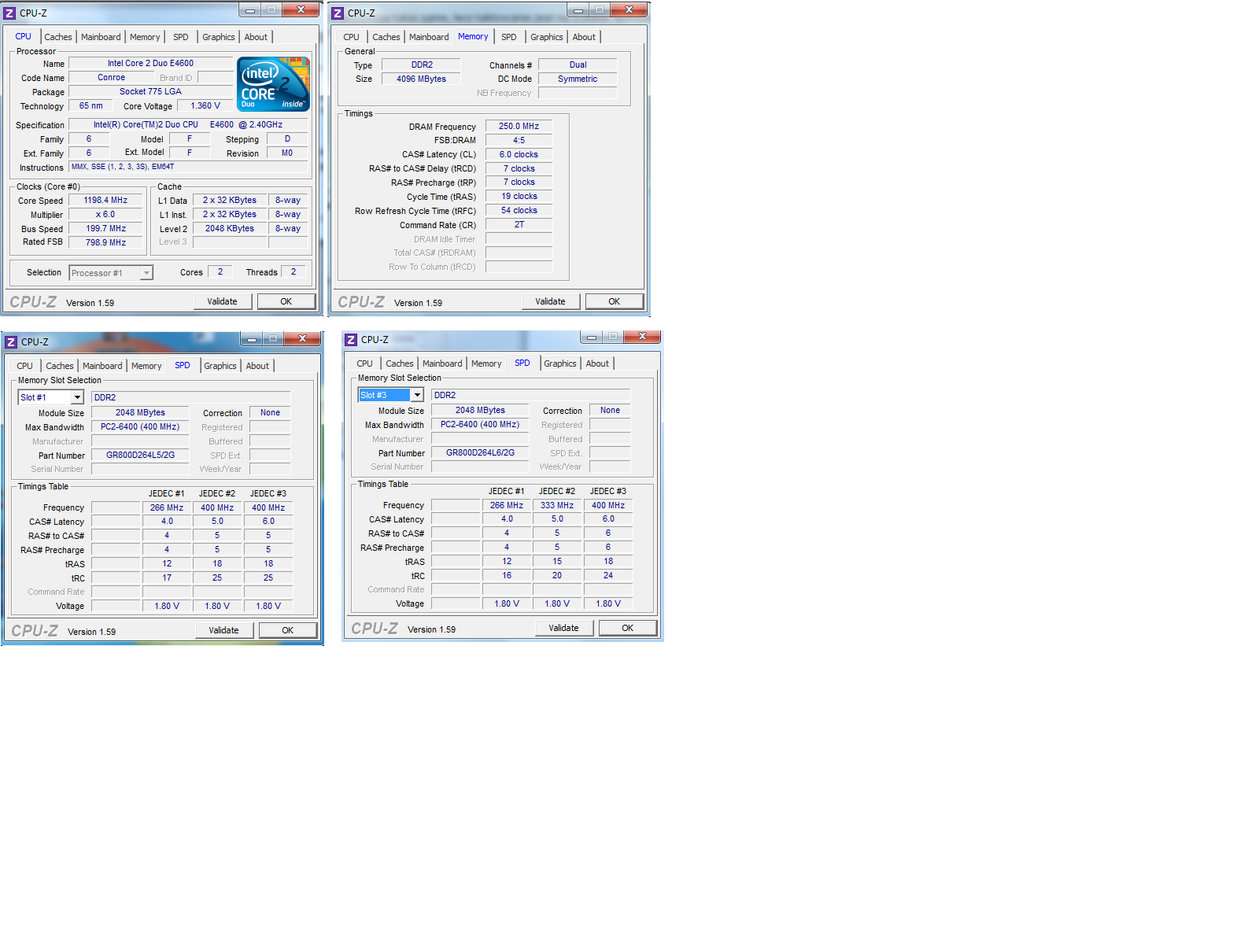Open SPD tab in the Timings memory window
The width and height of the screenshot is (1259, 952).
[509, 37]
